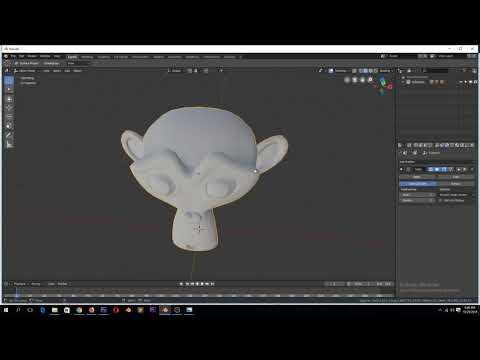Switch to solid viewport shading
This screenshot has width=480, height=360.
pyautogui.click(x=366, y=71)
